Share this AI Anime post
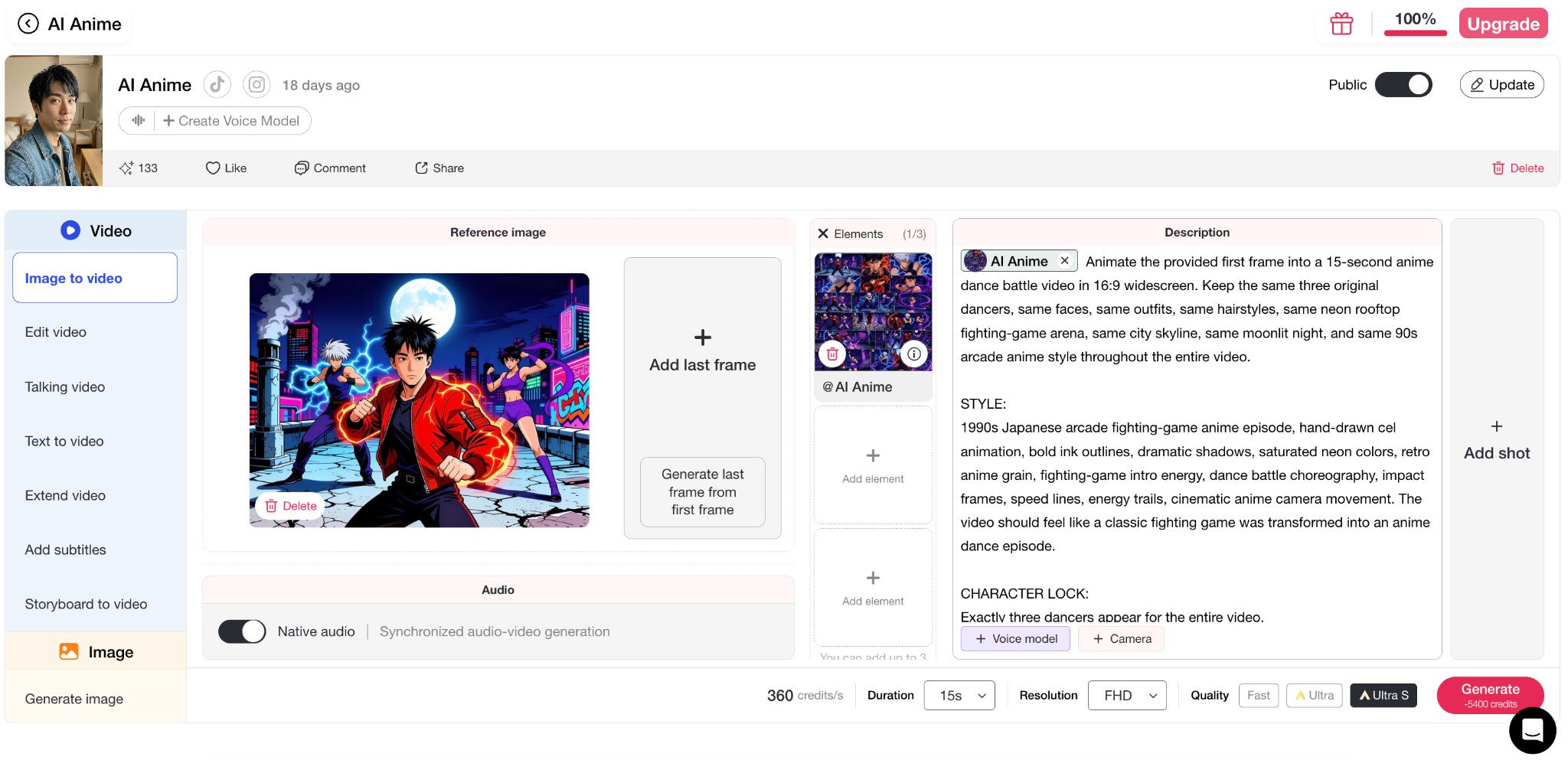 [x=439, y=168]
